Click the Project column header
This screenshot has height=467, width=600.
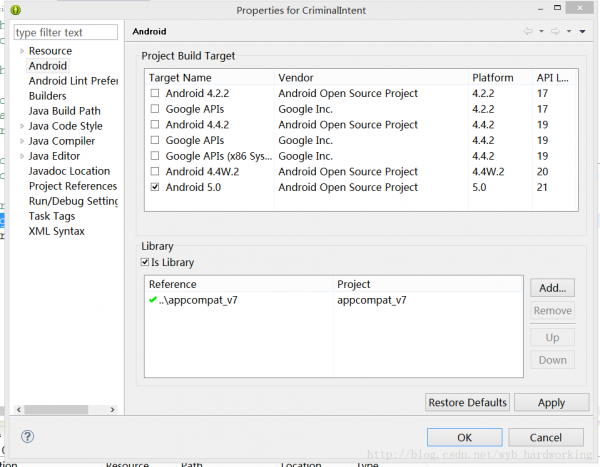[x=428, y=284]
